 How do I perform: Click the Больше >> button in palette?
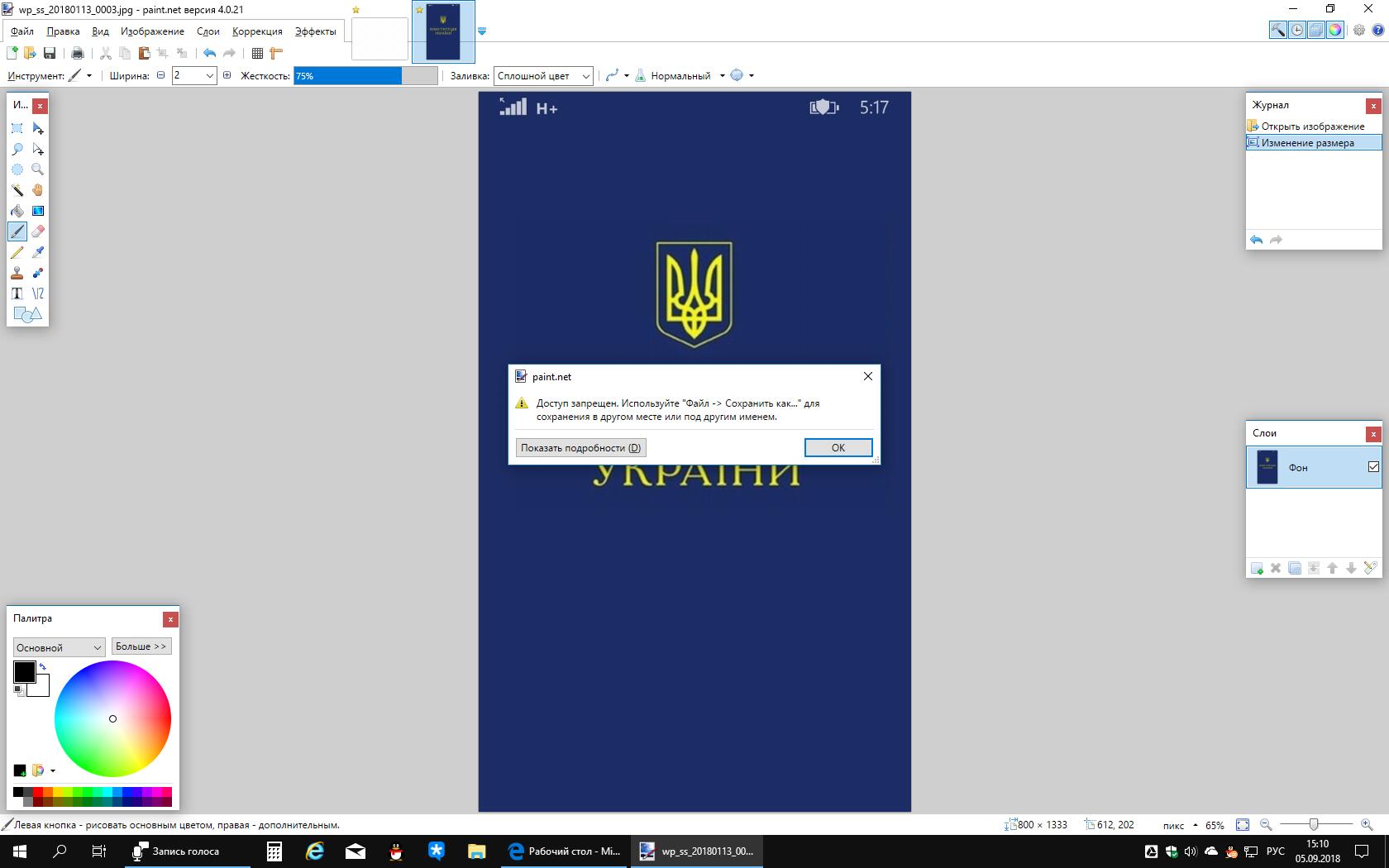tap(141, 646)
